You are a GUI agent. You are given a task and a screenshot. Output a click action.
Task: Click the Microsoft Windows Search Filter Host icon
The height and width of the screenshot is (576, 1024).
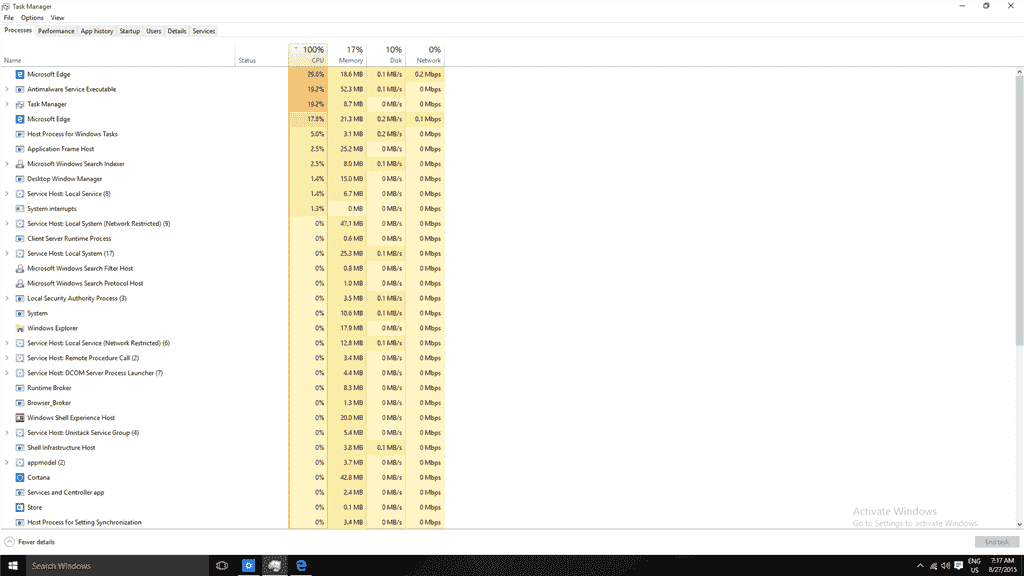point(20,268)
